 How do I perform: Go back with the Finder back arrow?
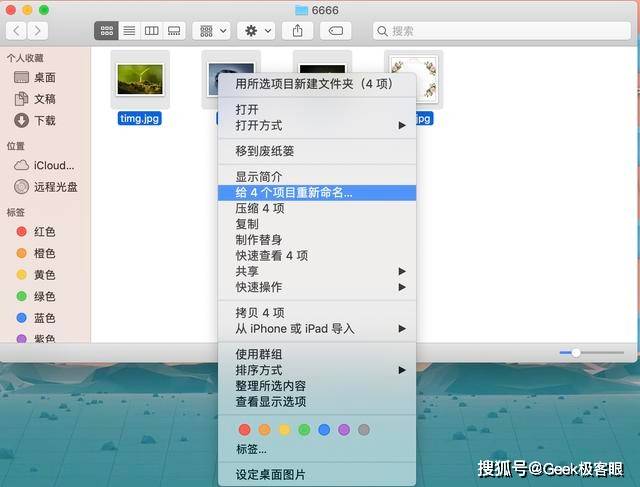pos(16,31)
